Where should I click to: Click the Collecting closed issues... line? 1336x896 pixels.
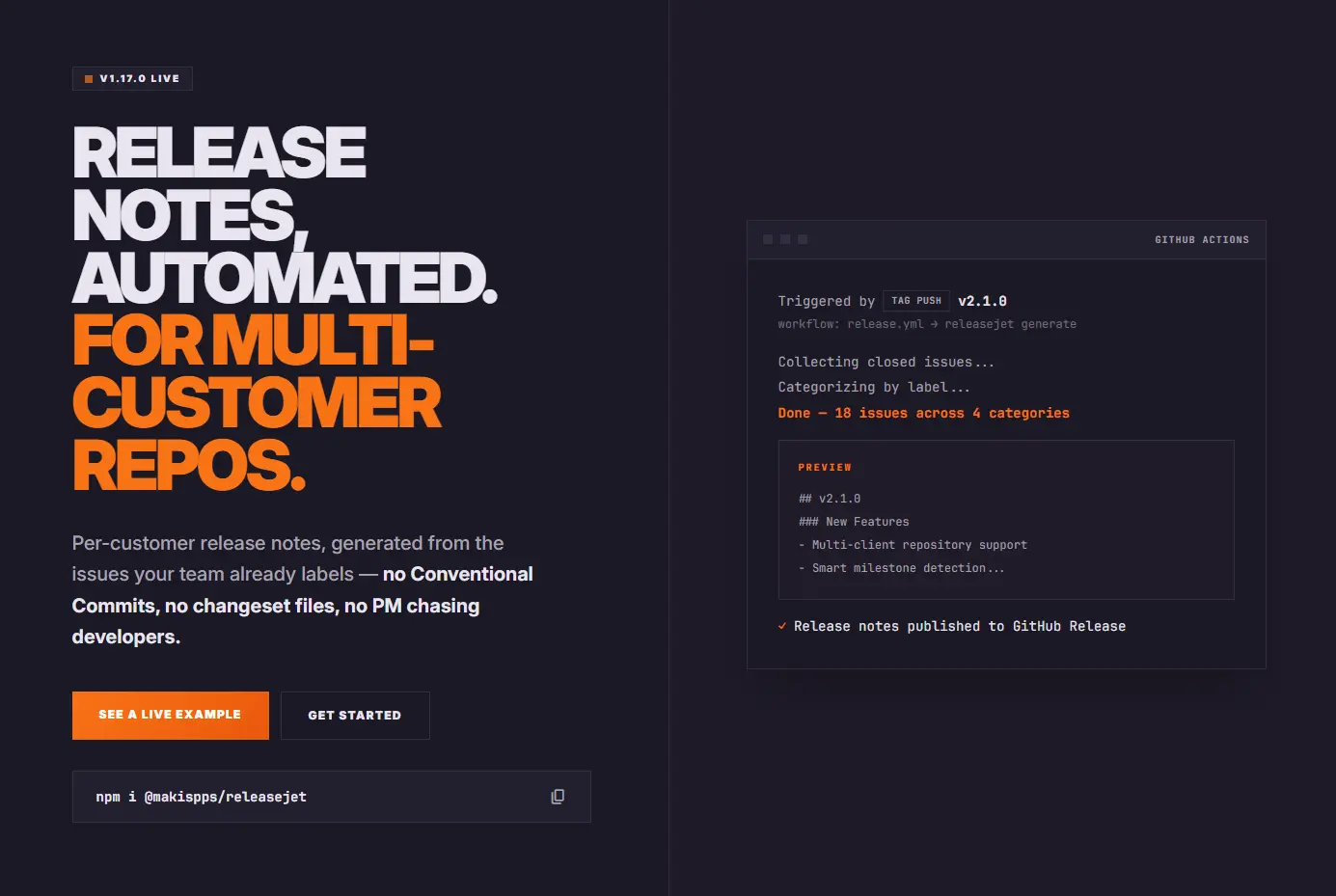coord(886,362)
